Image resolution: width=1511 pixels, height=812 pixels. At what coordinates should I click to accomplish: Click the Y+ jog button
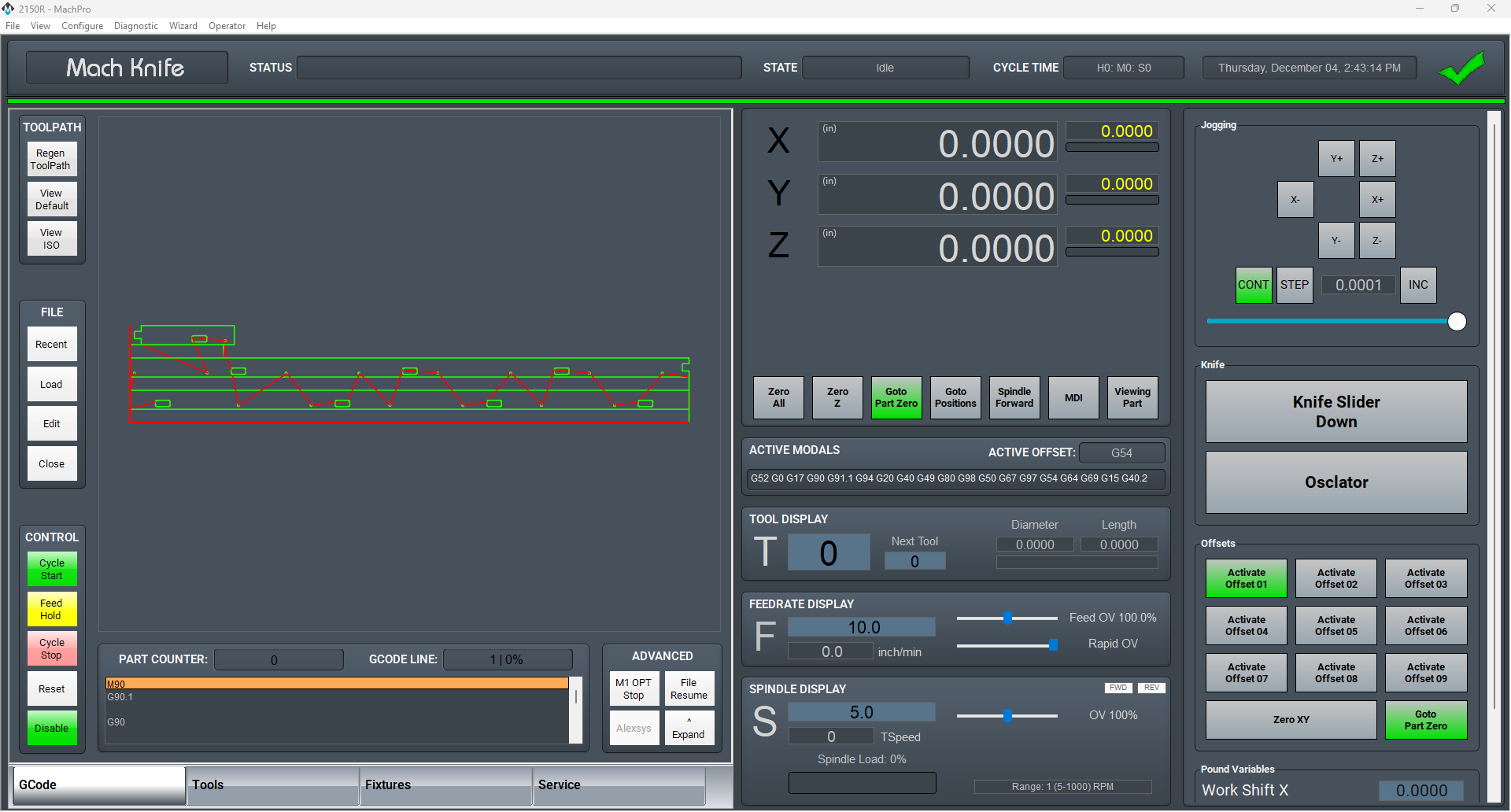click(x=1336, y=159)
